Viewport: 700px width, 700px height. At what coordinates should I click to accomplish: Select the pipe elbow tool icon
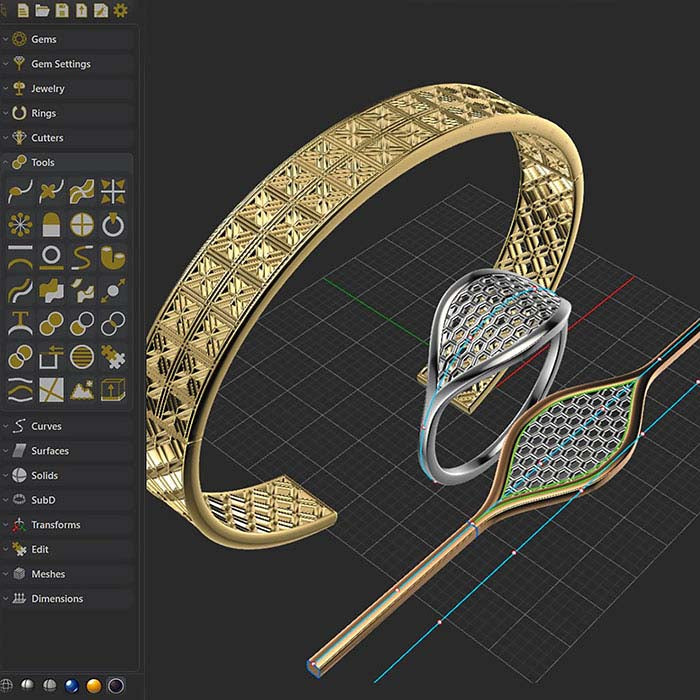113,257
